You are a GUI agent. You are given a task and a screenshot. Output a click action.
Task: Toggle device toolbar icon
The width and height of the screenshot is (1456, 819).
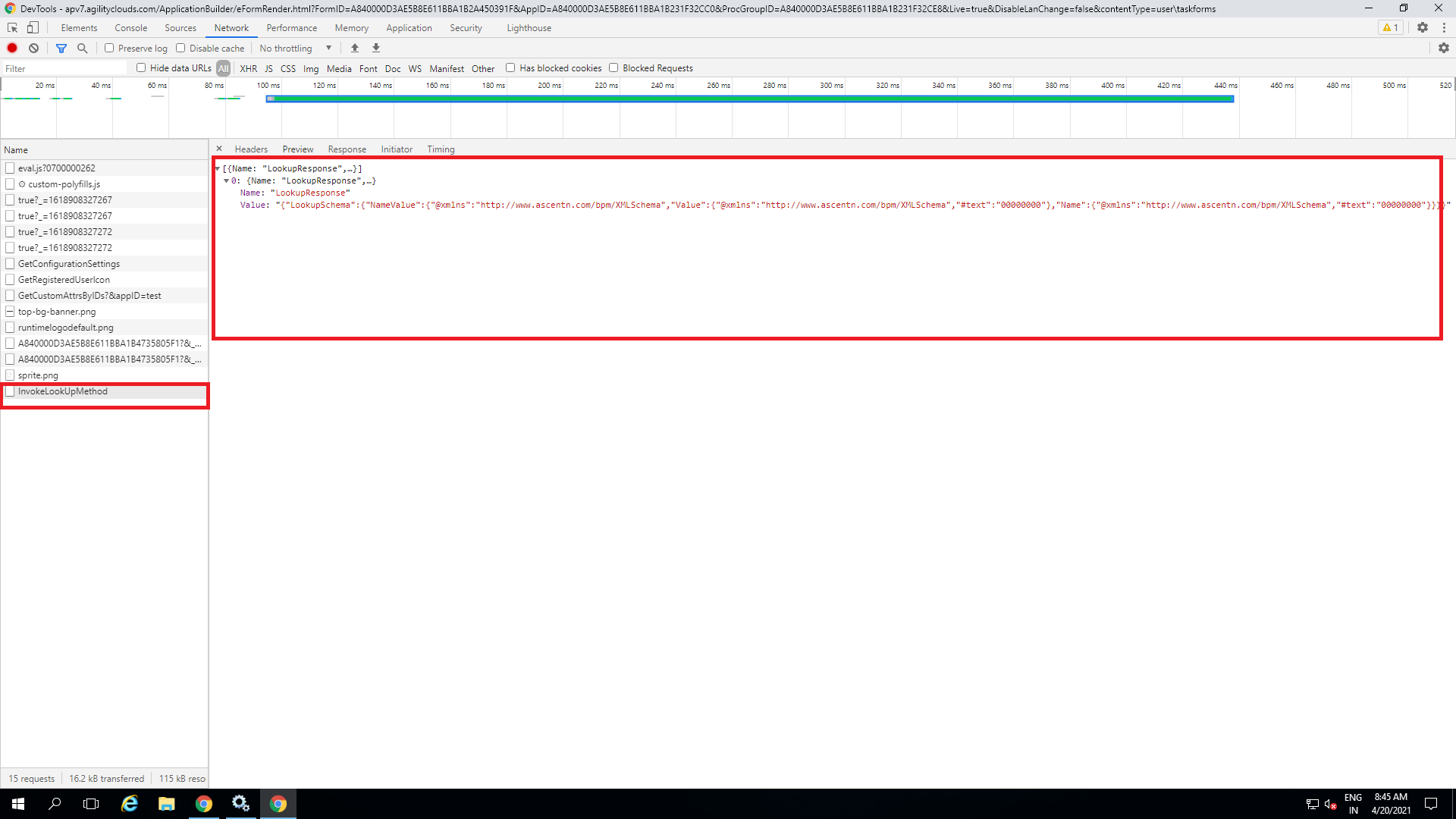point(33,27)
